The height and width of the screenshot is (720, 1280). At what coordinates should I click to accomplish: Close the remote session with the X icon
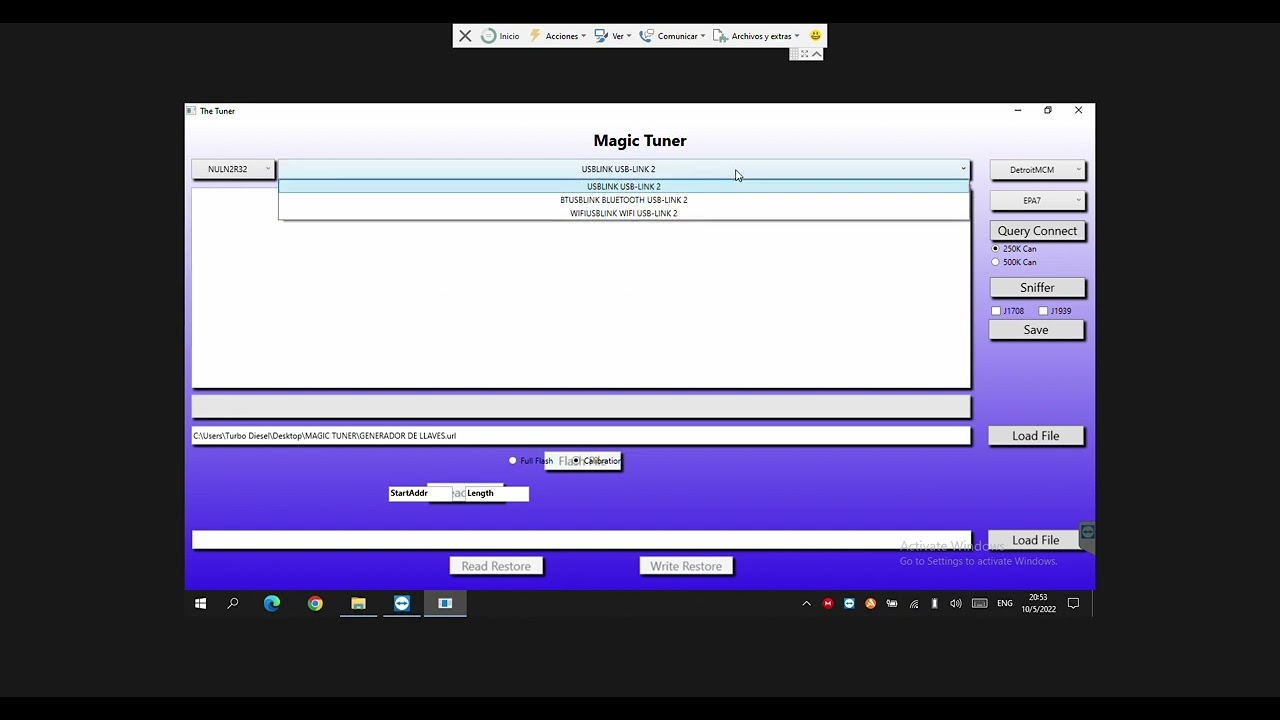465,36
